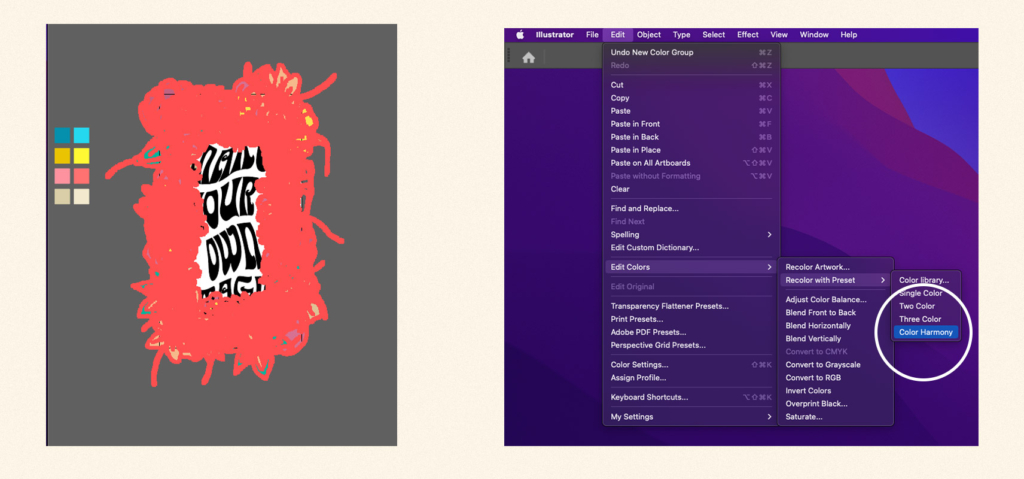Select Single Color preset
Image resolution: width=1024 pixels, height=479 pixels.
pos(925,293)
